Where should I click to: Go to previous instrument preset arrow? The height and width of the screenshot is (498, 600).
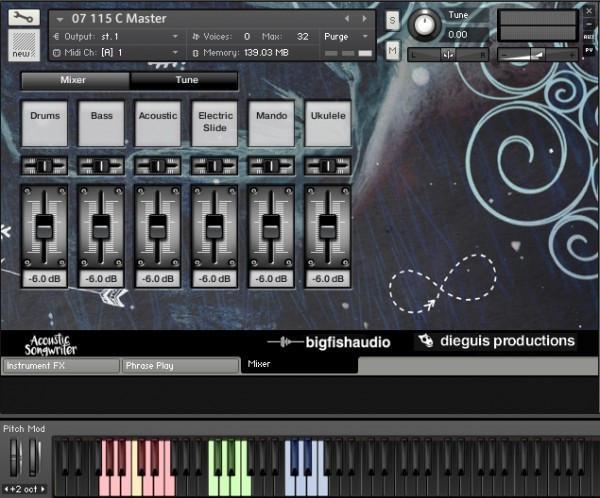click(x=347, y=18)
